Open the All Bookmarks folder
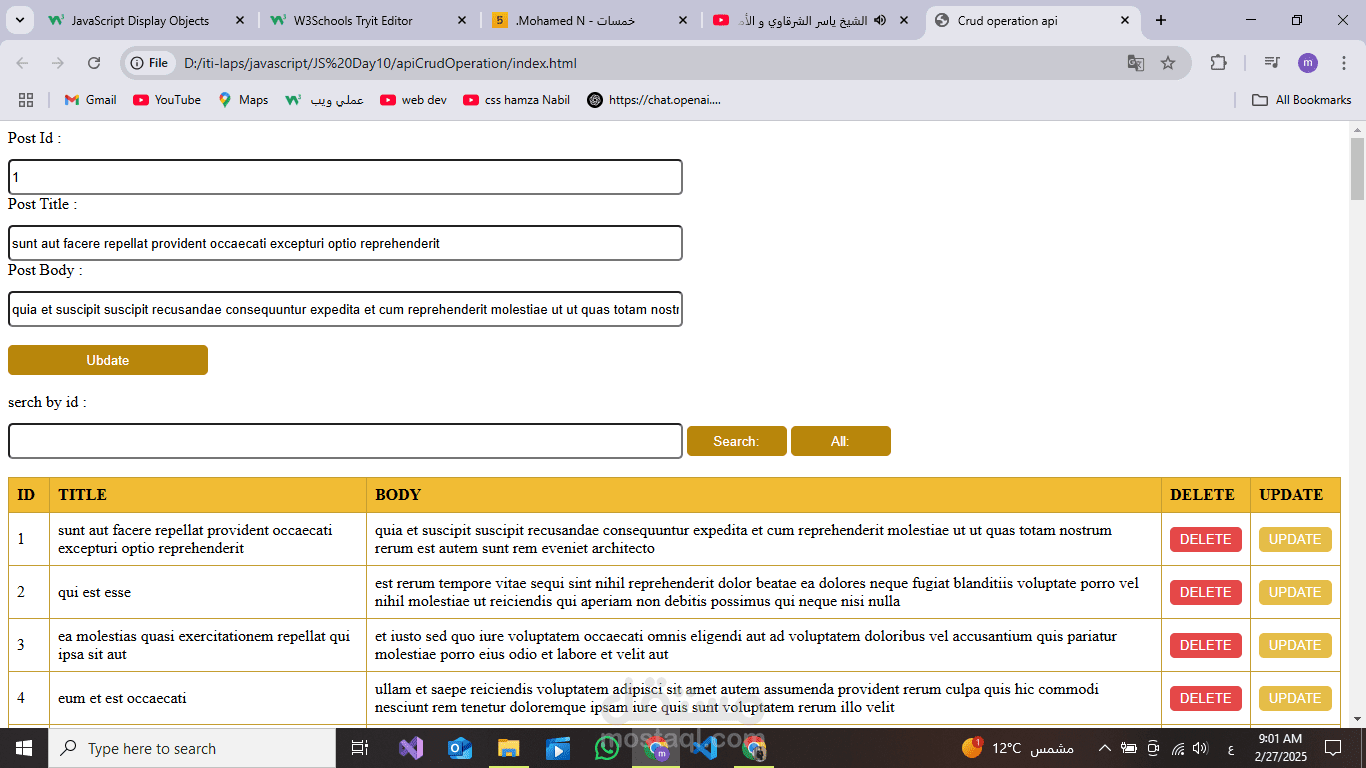The image size is (1366, 768). pos(1302,100)
